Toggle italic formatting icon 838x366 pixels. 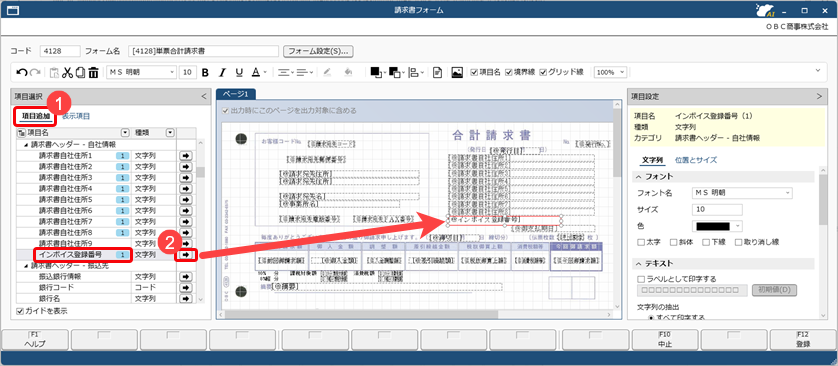coord(222,72)
